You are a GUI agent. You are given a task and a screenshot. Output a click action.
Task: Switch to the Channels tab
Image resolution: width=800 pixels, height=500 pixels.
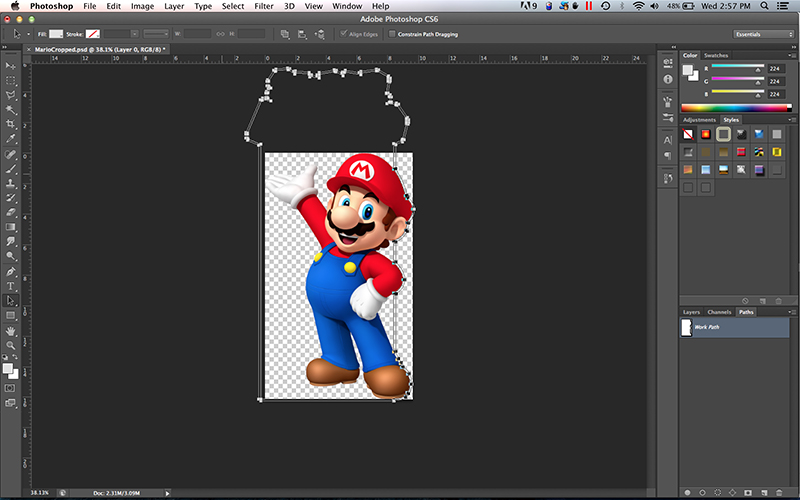719,312
